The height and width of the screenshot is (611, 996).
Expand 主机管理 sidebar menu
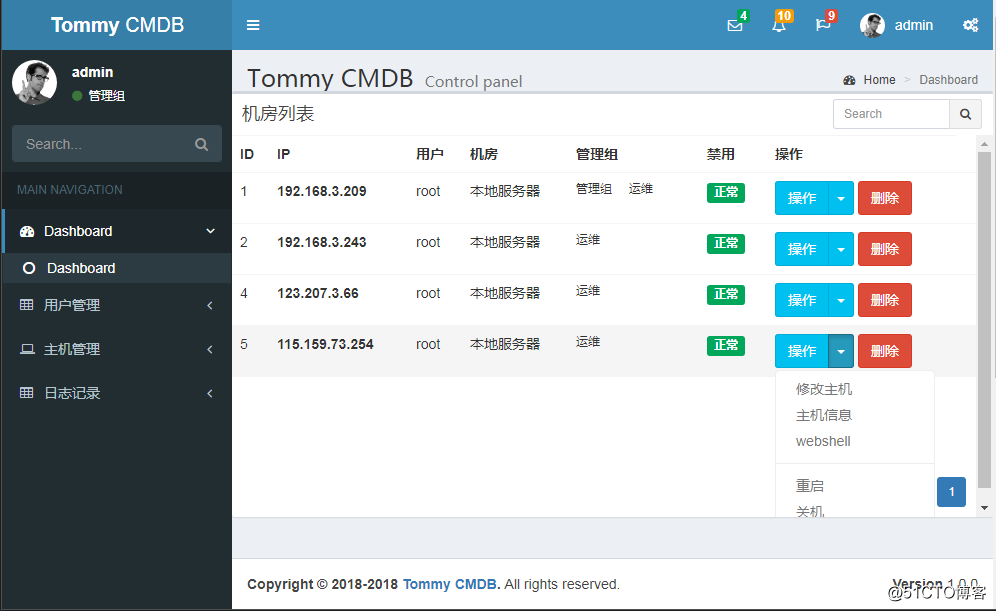pyautogui.click(x=116, y=349)
